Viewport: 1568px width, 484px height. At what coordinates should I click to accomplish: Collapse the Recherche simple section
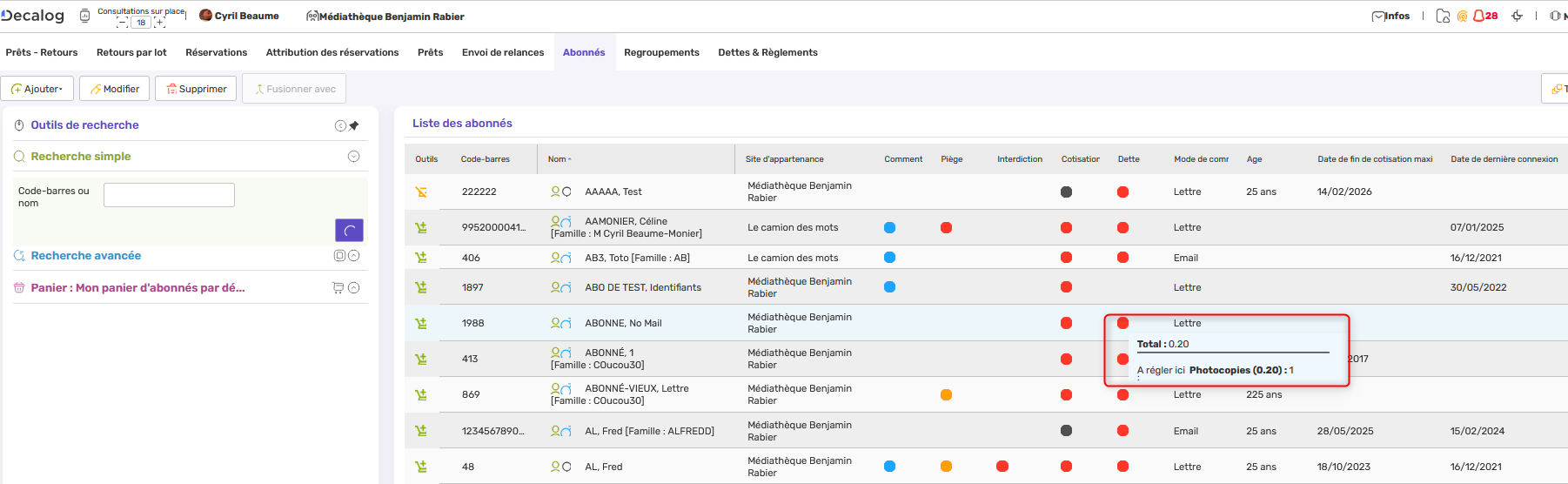click(353, 157)
